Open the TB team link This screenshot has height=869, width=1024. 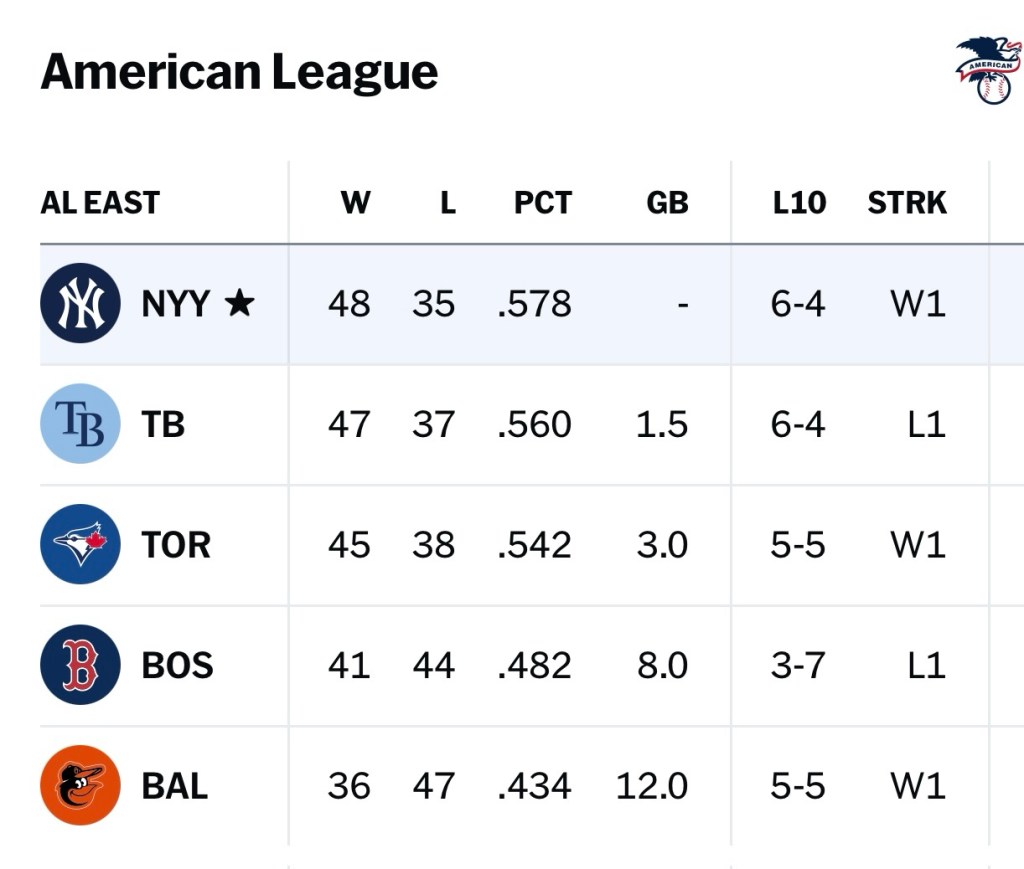[x=163, y=424]
